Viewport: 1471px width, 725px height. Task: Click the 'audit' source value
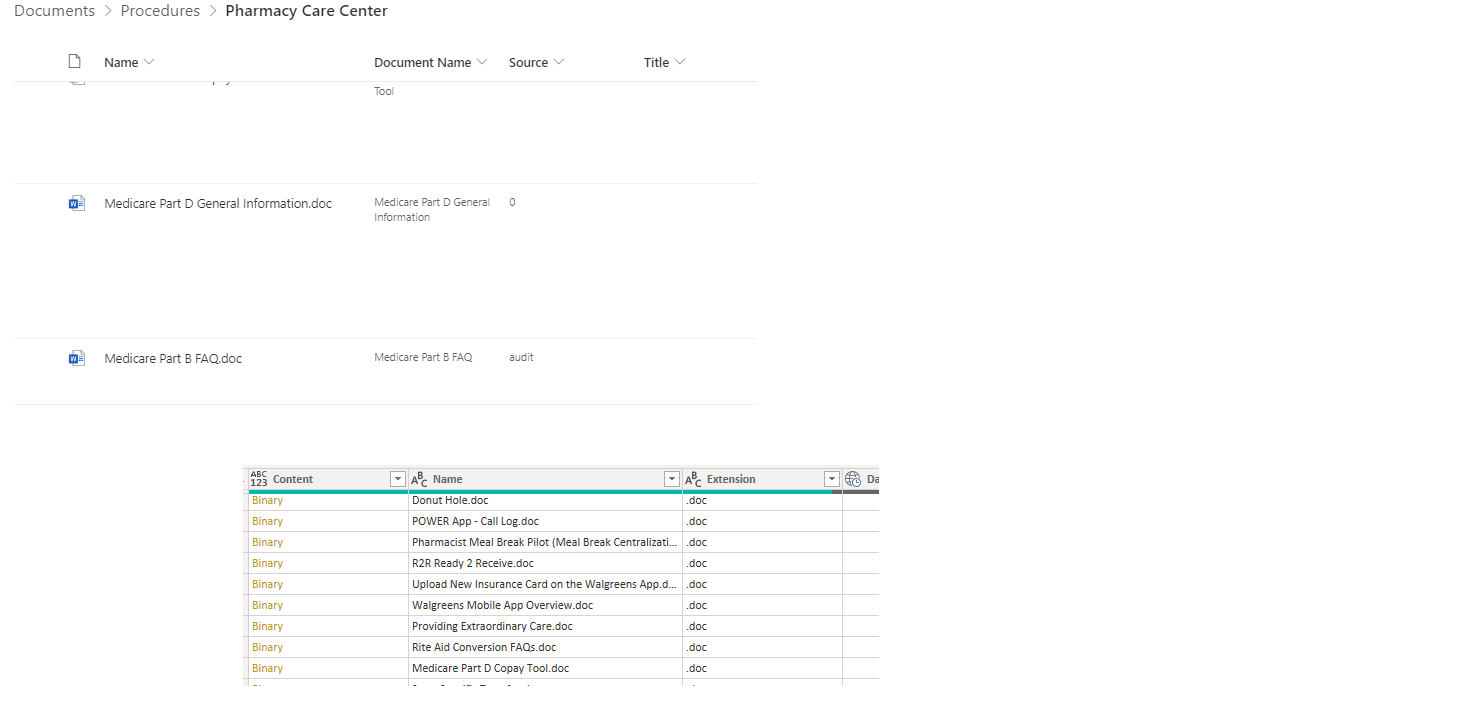521,357
